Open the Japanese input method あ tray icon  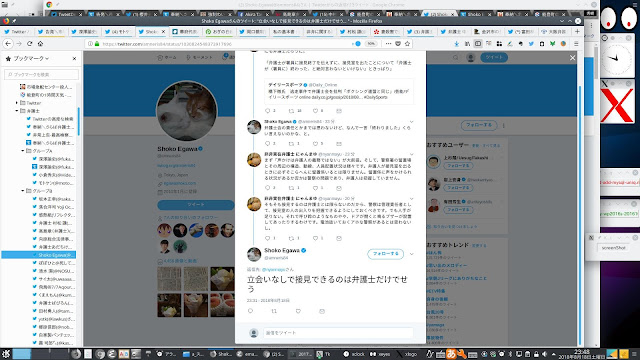(x=451, y=354)
